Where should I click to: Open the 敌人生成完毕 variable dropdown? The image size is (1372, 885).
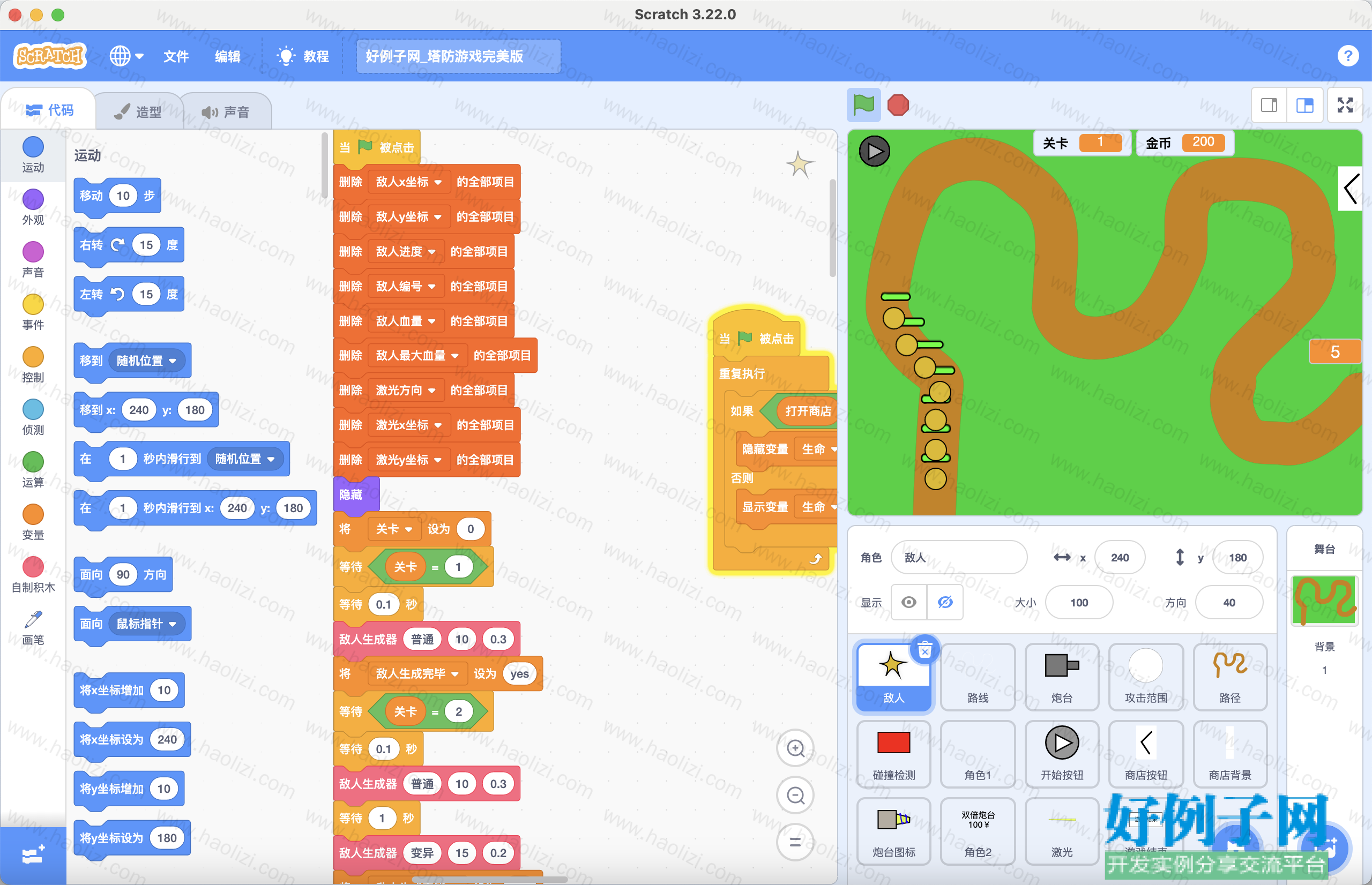pyautogui.click(x=417, y=673)
